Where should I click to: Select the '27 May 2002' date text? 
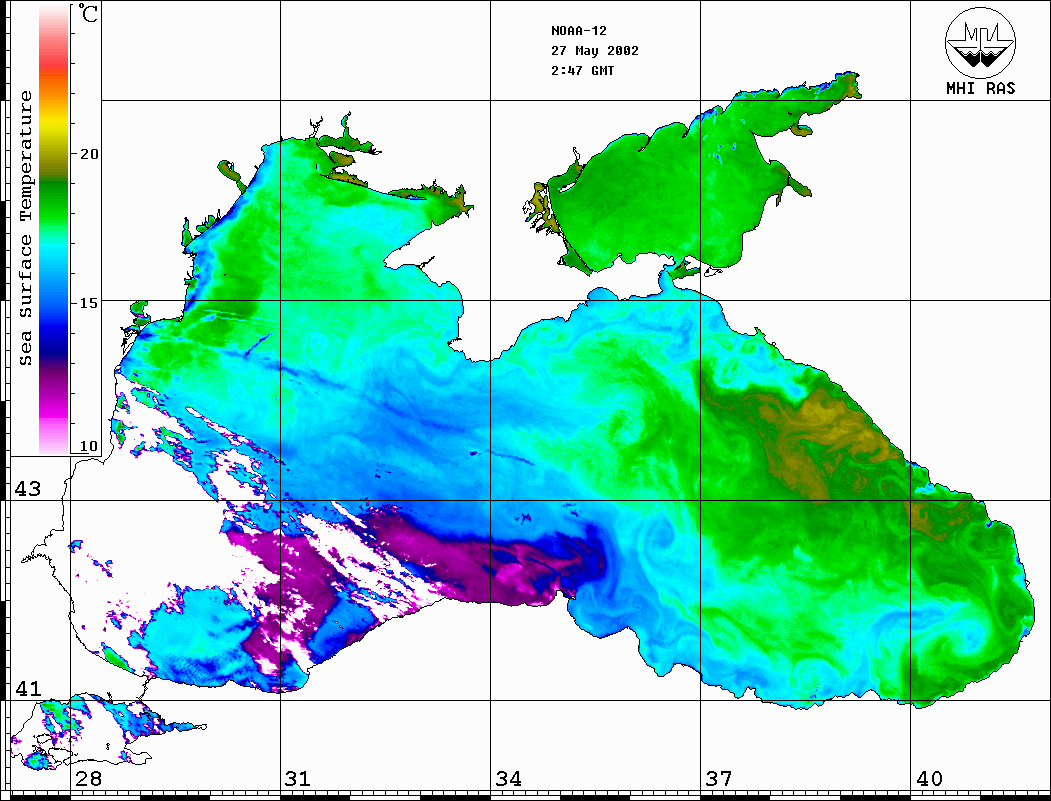pos(595,51)
